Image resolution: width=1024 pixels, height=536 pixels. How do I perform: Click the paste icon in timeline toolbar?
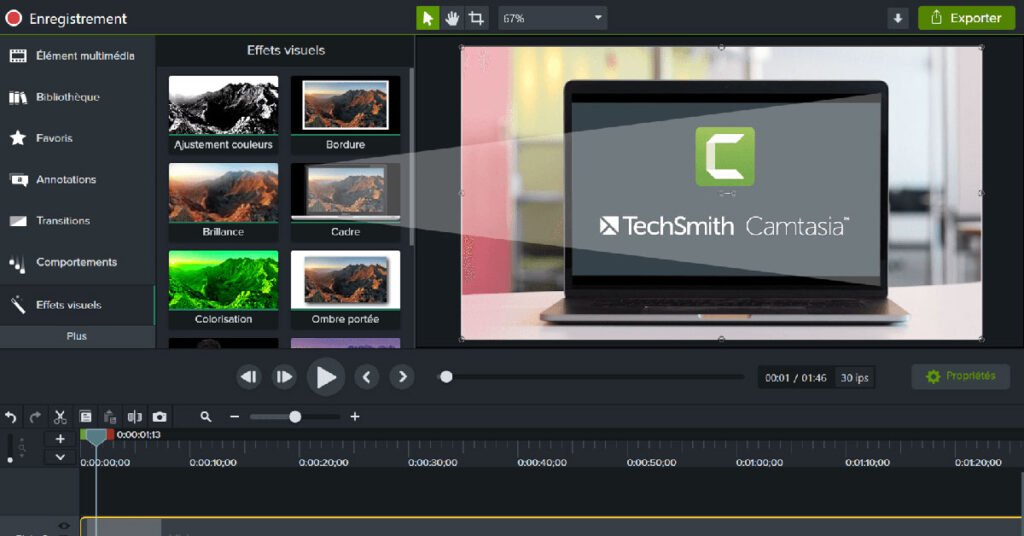pos(110,417)
